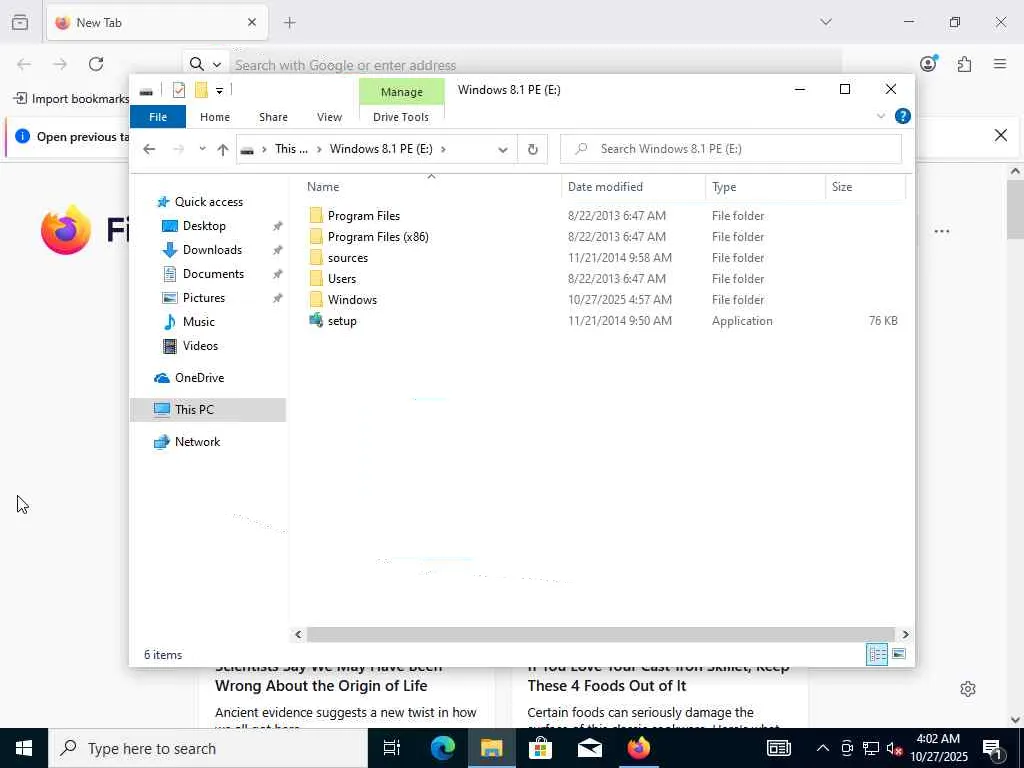
Task: Switch to the View ribbon tab
Action: click(x=329, y=117)
